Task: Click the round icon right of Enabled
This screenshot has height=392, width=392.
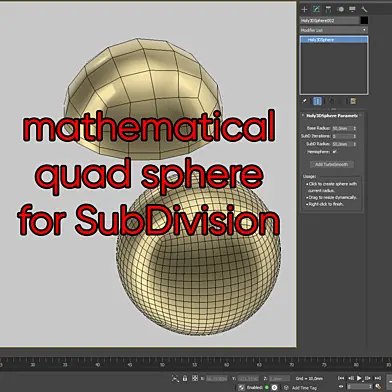Action: point(274,387)
